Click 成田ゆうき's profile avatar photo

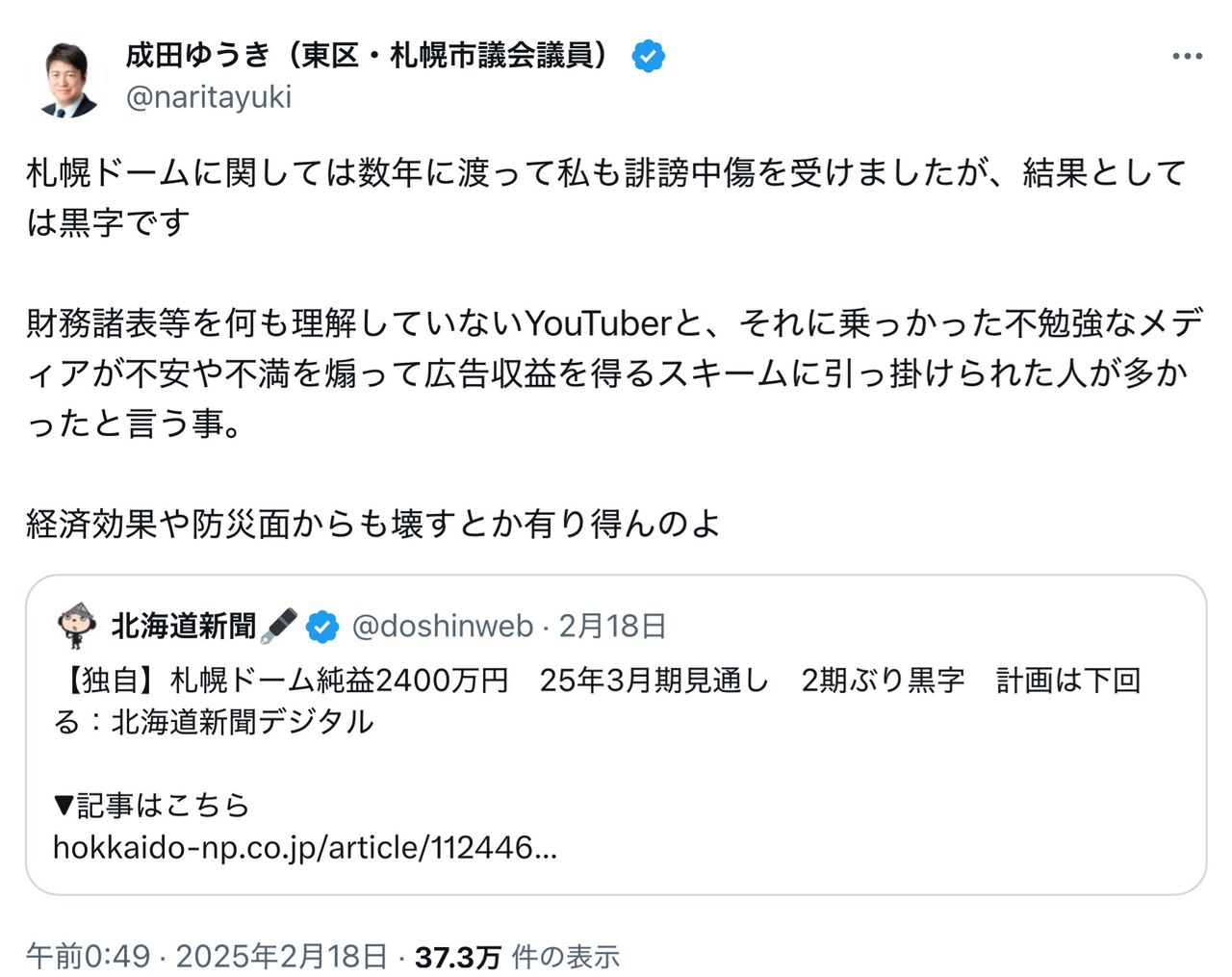69,79
